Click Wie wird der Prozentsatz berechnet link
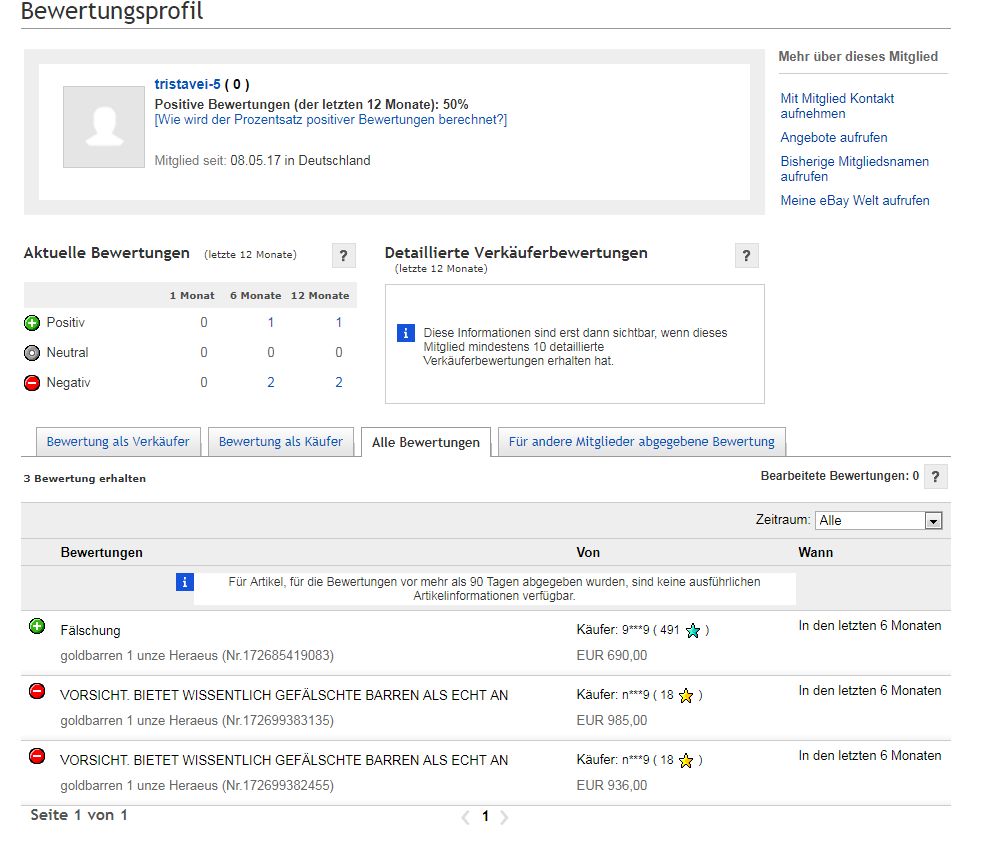The image size is (986, 845). 330,120
